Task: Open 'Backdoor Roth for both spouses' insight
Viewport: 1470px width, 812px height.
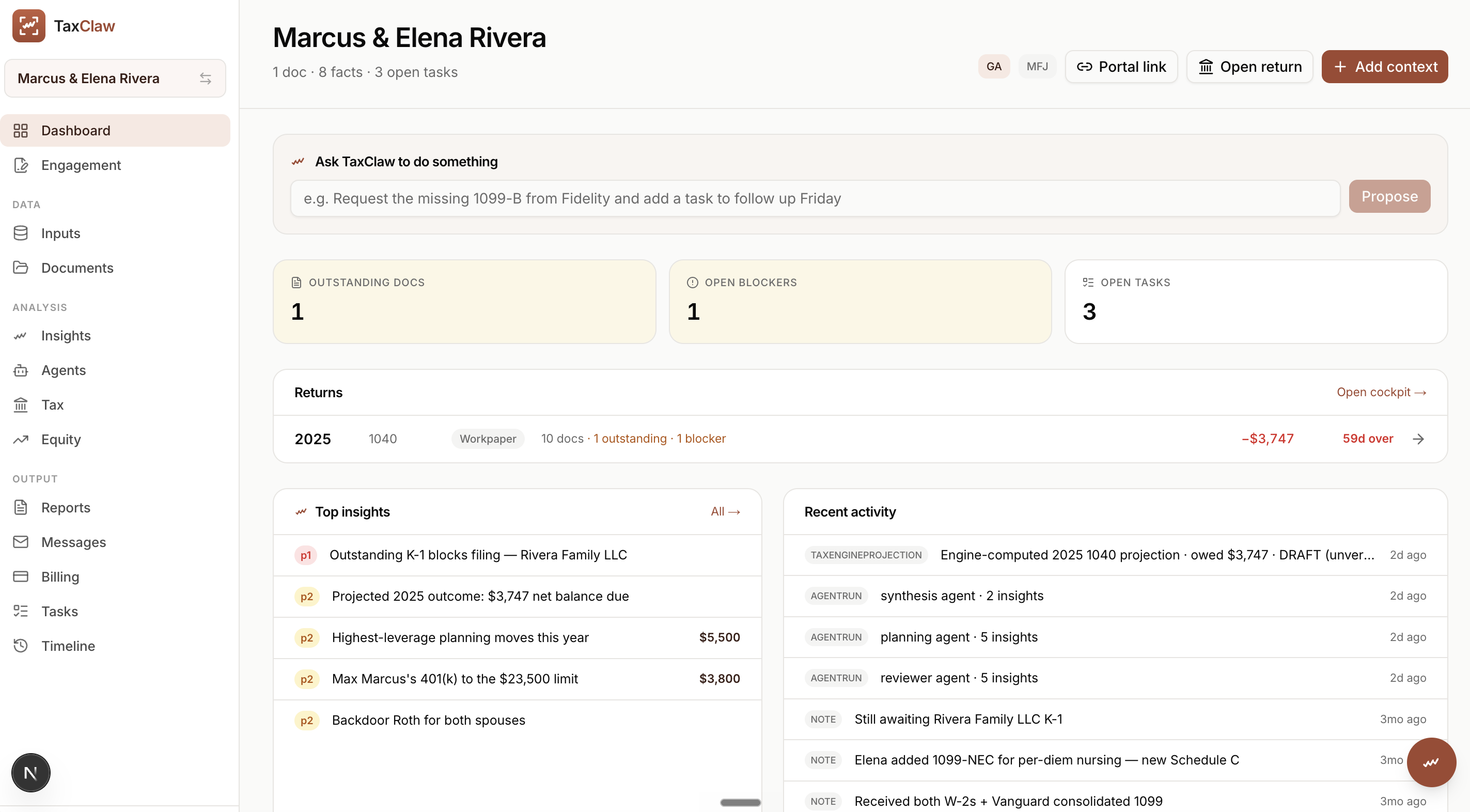Action: tap(517, 720)
